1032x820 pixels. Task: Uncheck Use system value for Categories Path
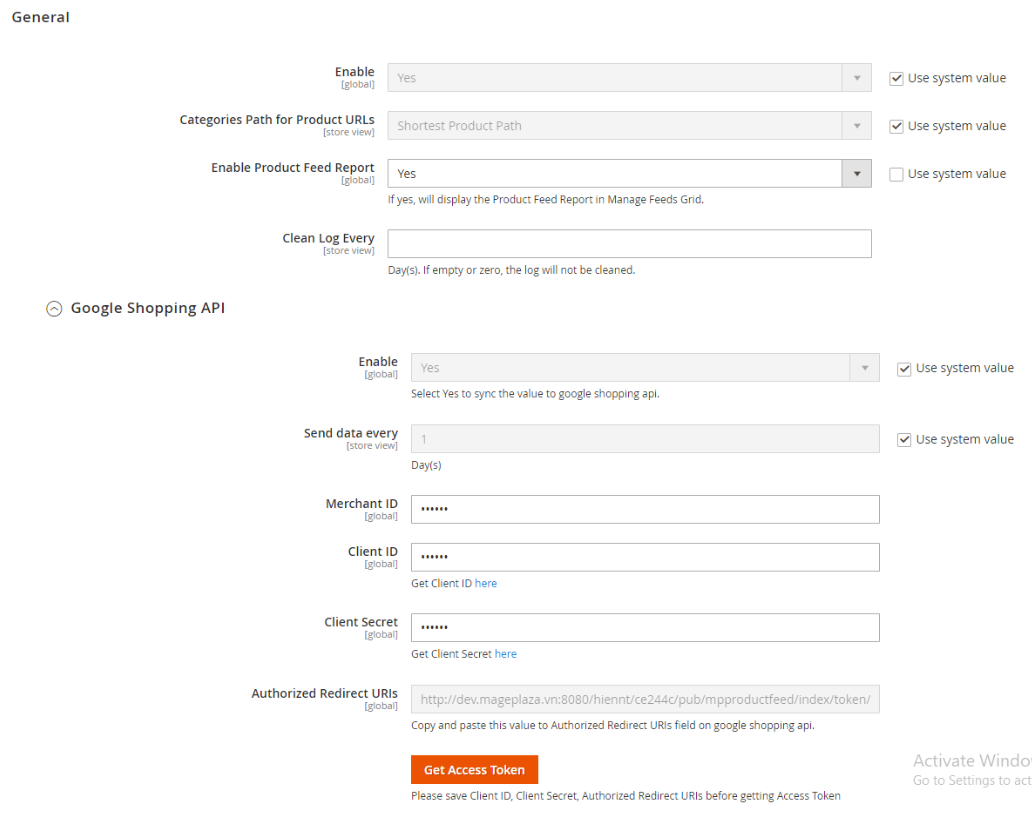click(x=896, y=126)
